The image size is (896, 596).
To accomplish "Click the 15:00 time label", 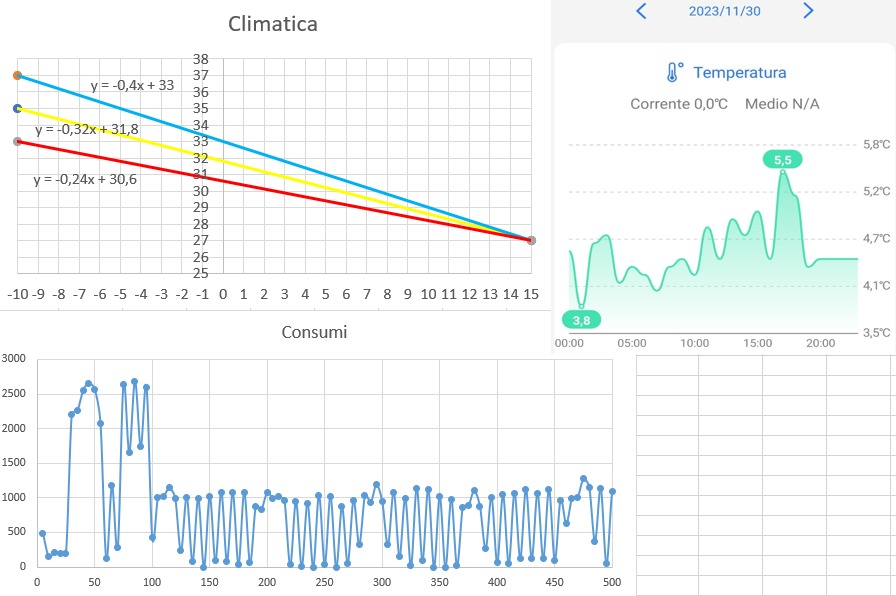I will pyautogui.click(x=758, y=343).
